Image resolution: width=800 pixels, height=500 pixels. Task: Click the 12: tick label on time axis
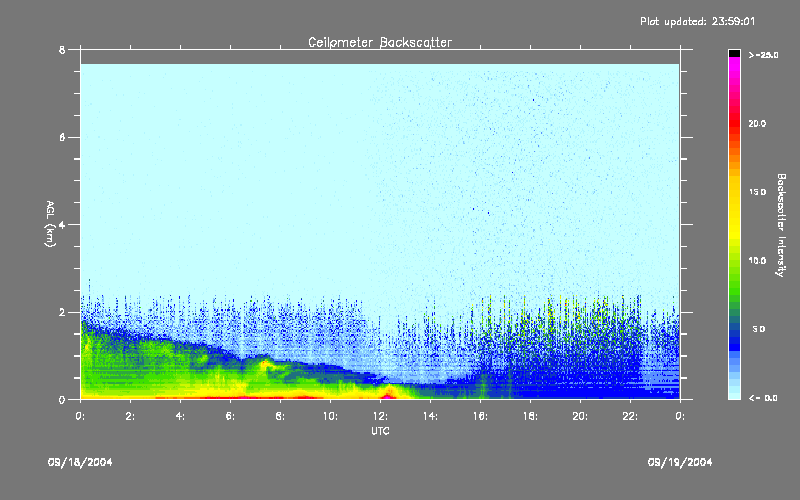click(x=380, y=416)
